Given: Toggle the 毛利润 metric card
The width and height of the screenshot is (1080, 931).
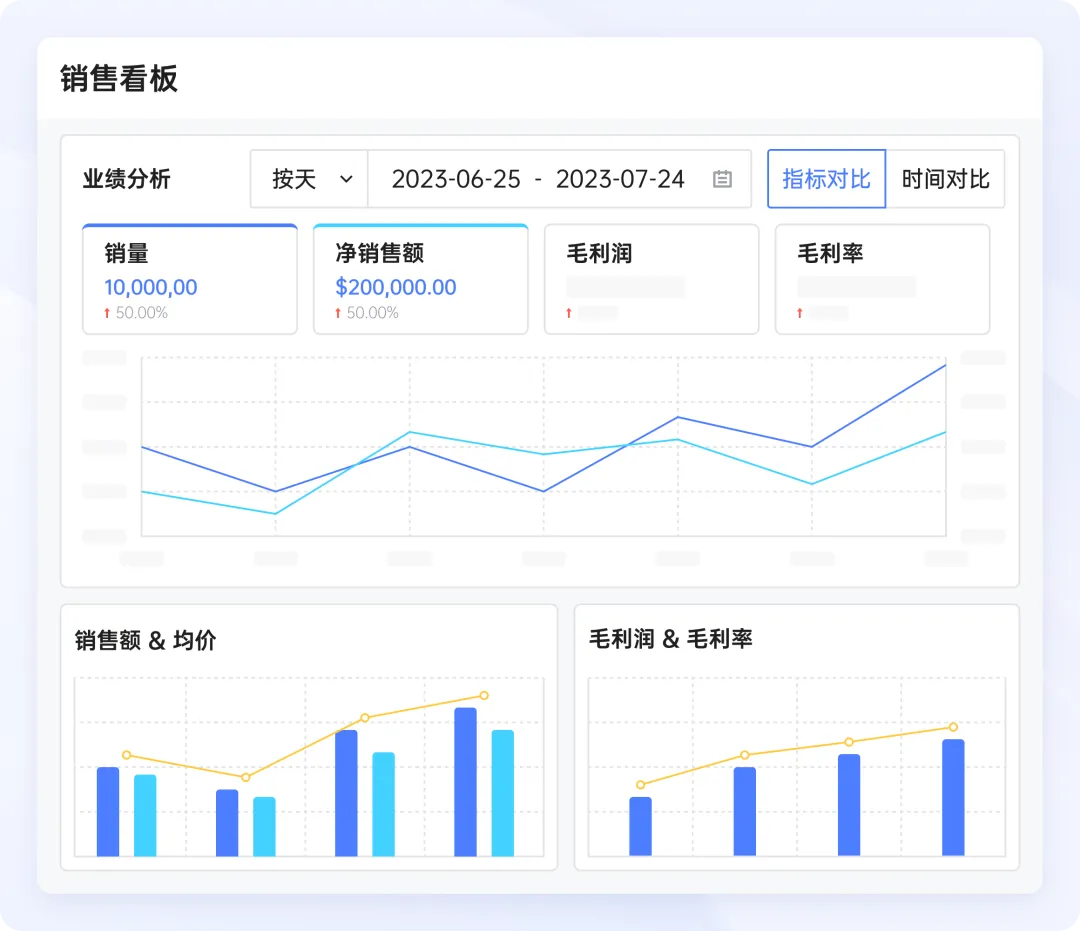Looking at the screenshot, I should pos(652,280).
